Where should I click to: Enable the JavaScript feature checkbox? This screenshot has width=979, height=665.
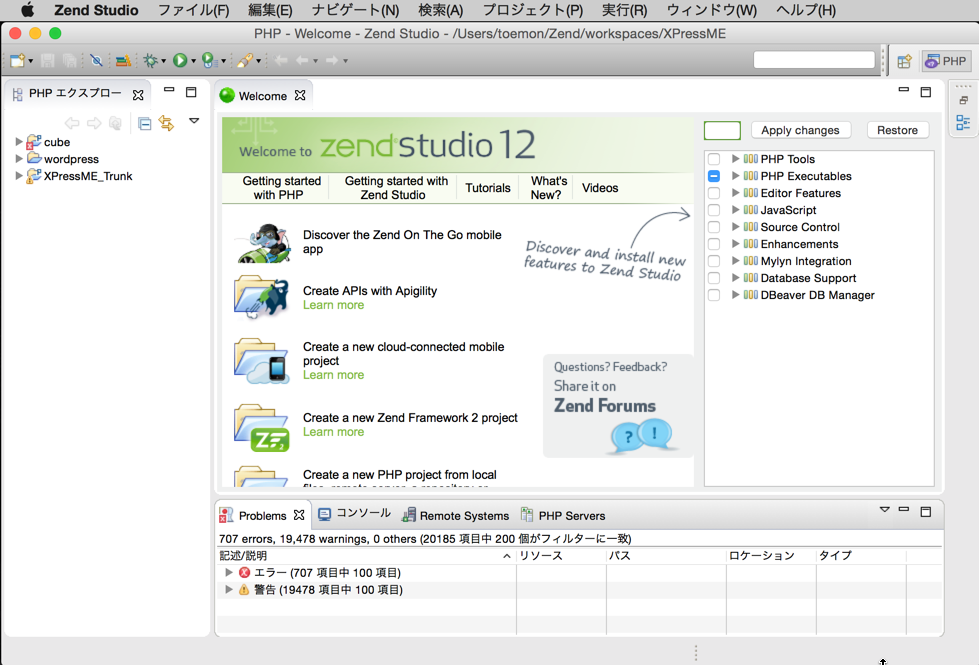click(x=714, y=210)
